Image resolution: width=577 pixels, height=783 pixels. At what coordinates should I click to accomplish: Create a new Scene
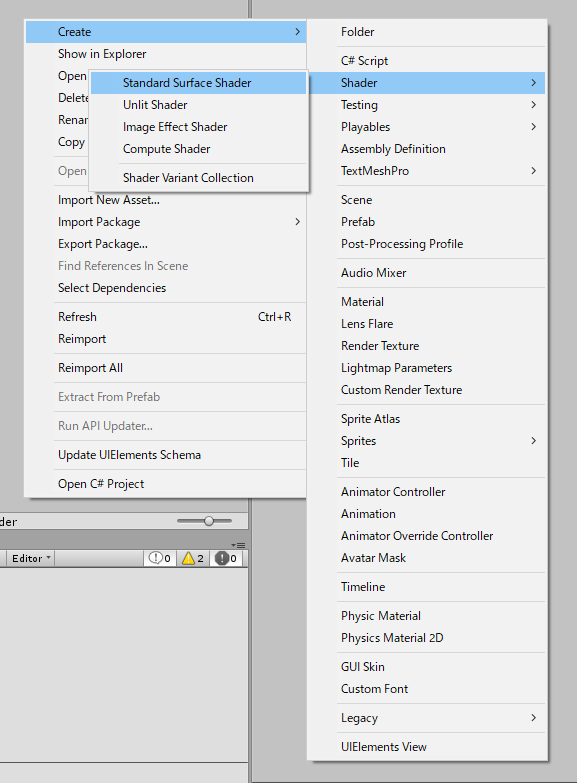pyautogui.click(x=427, y=200)
